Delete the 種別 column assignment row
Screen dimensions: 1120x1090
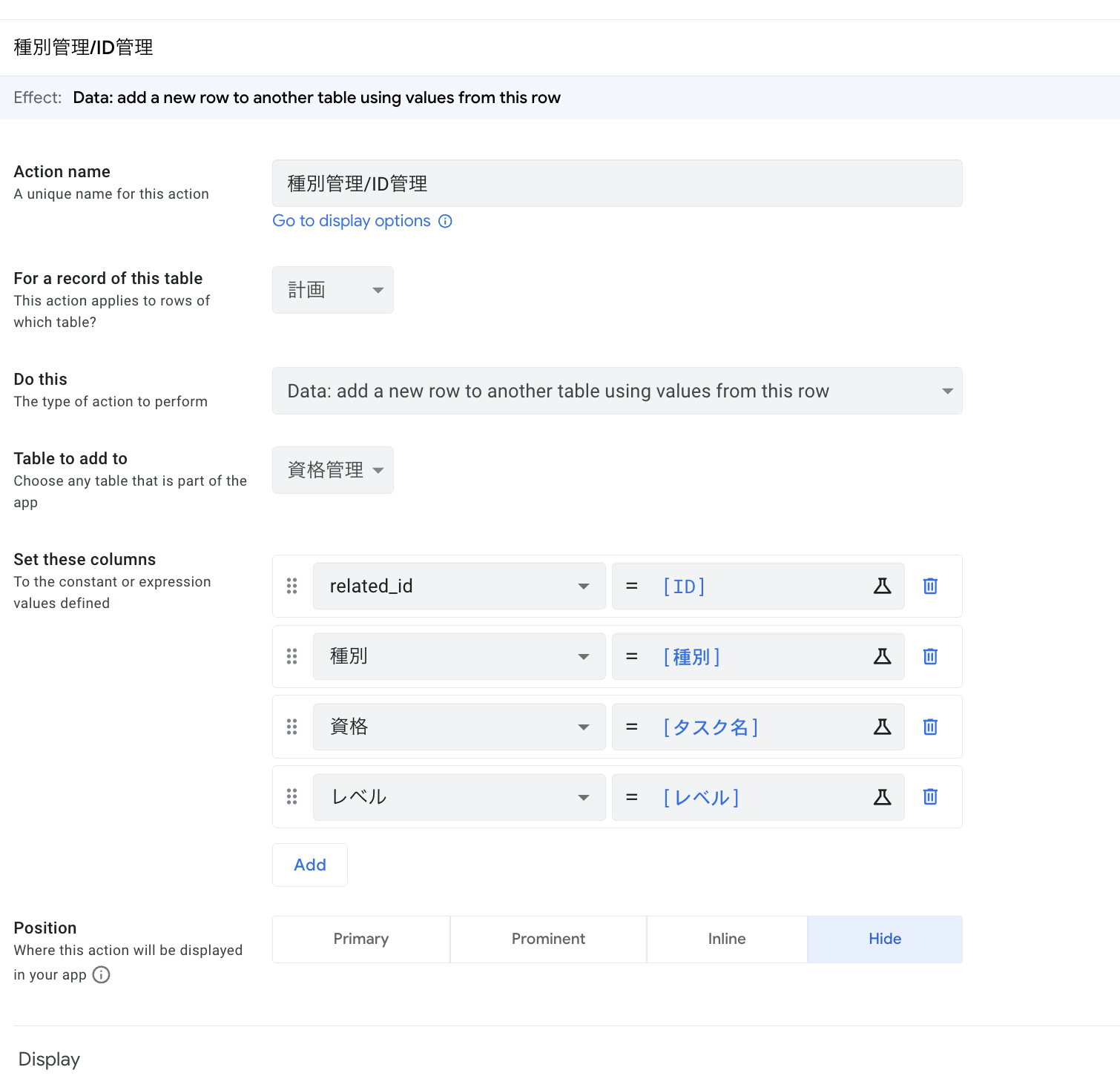pos(930,657)
